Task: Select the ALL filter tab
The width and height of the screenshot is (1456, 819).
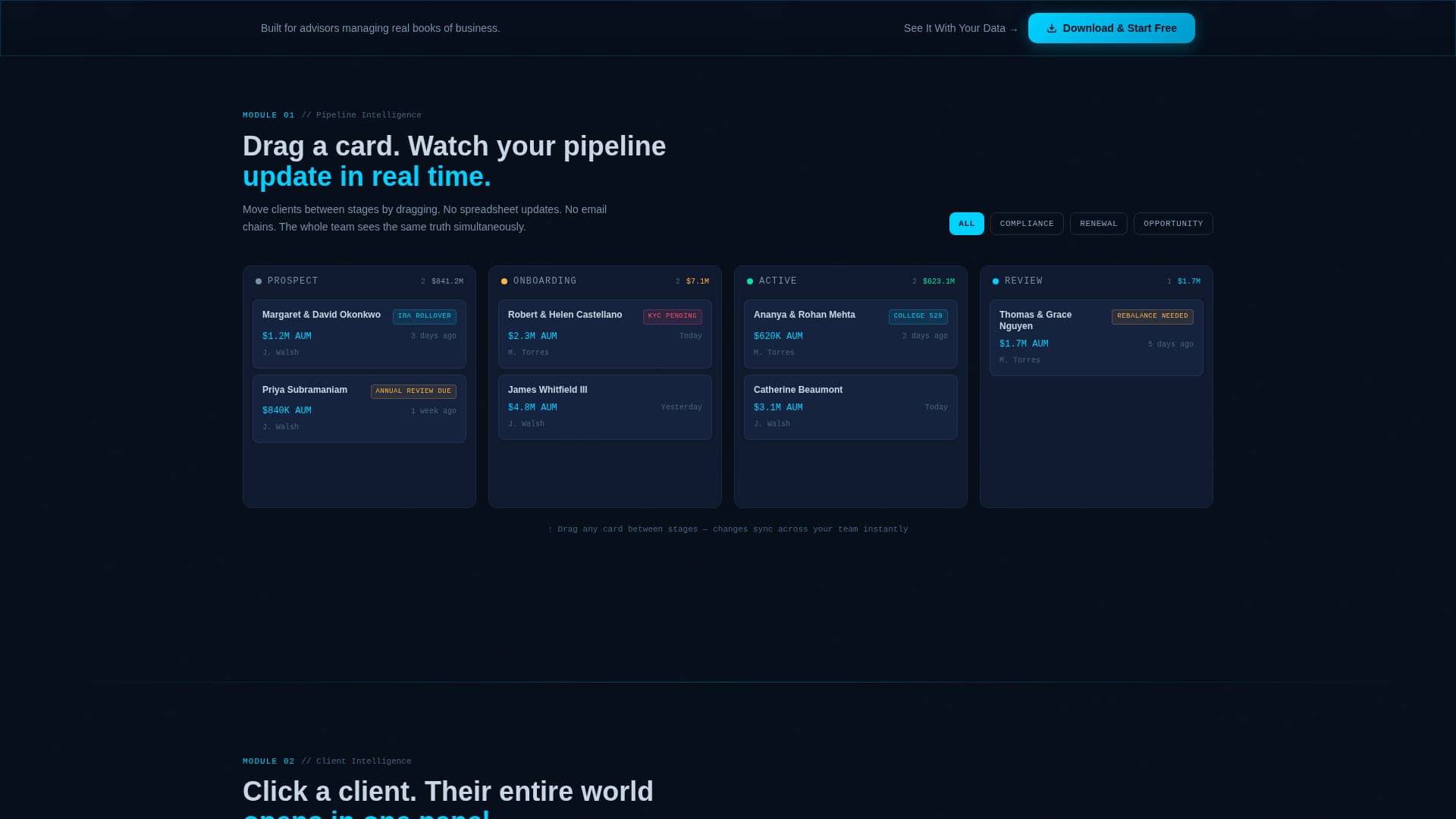Action: pos(966,224)
